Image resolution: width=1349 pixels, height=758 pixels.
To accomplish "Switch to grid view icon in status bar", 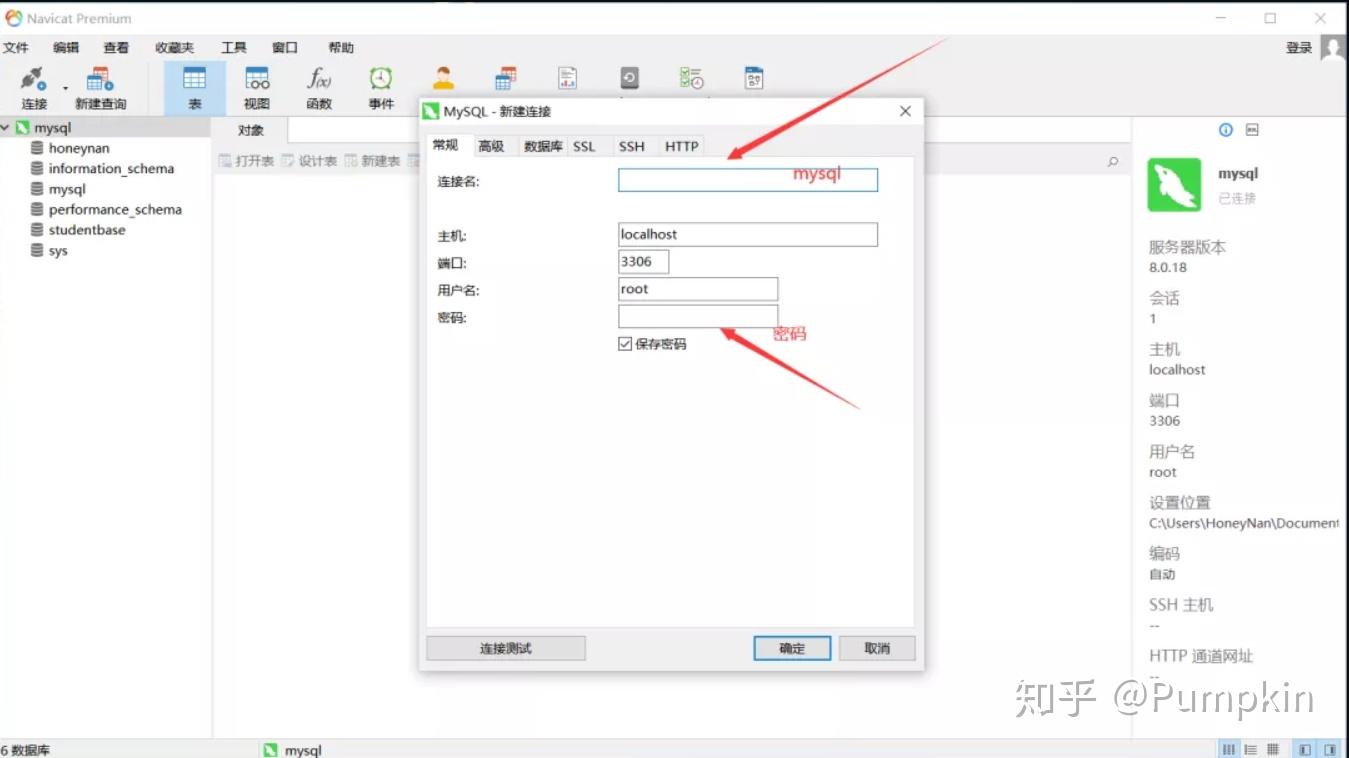I will click(x=1273, y=750).
